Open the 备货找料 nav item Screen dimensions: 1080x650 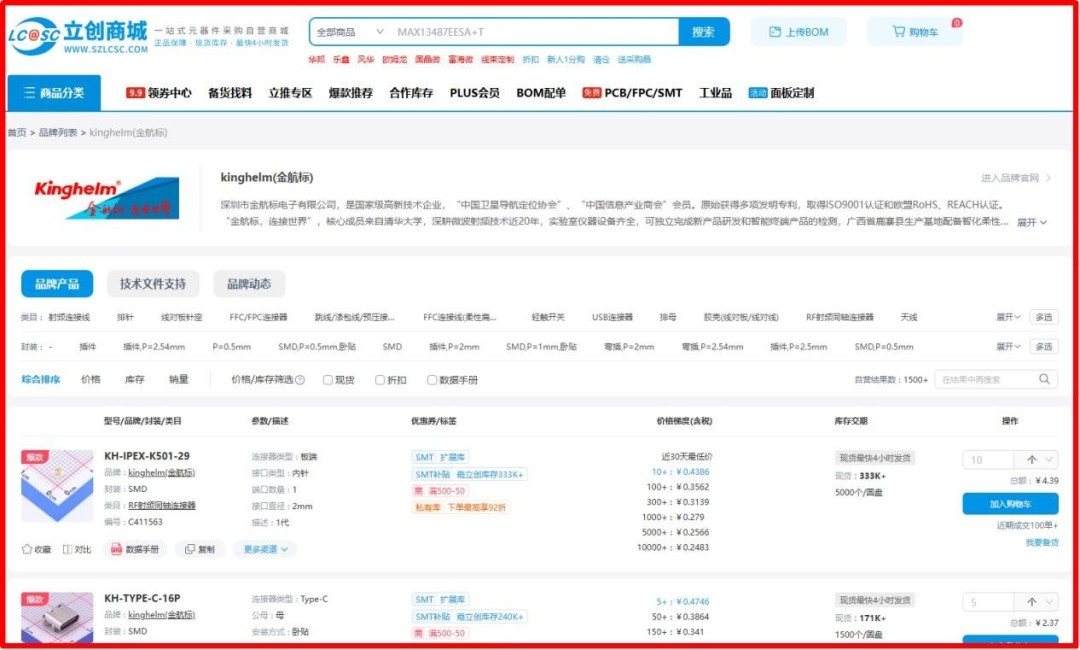coord(230,93)
